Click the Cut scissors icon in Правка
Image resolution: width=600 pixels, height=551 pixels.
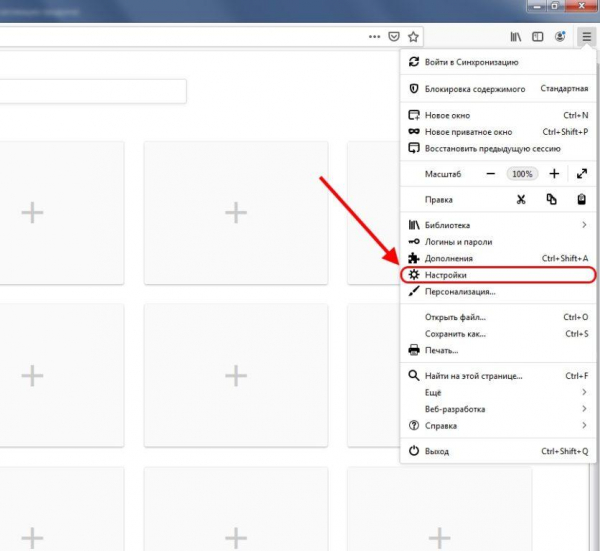(x=521, y=199)
